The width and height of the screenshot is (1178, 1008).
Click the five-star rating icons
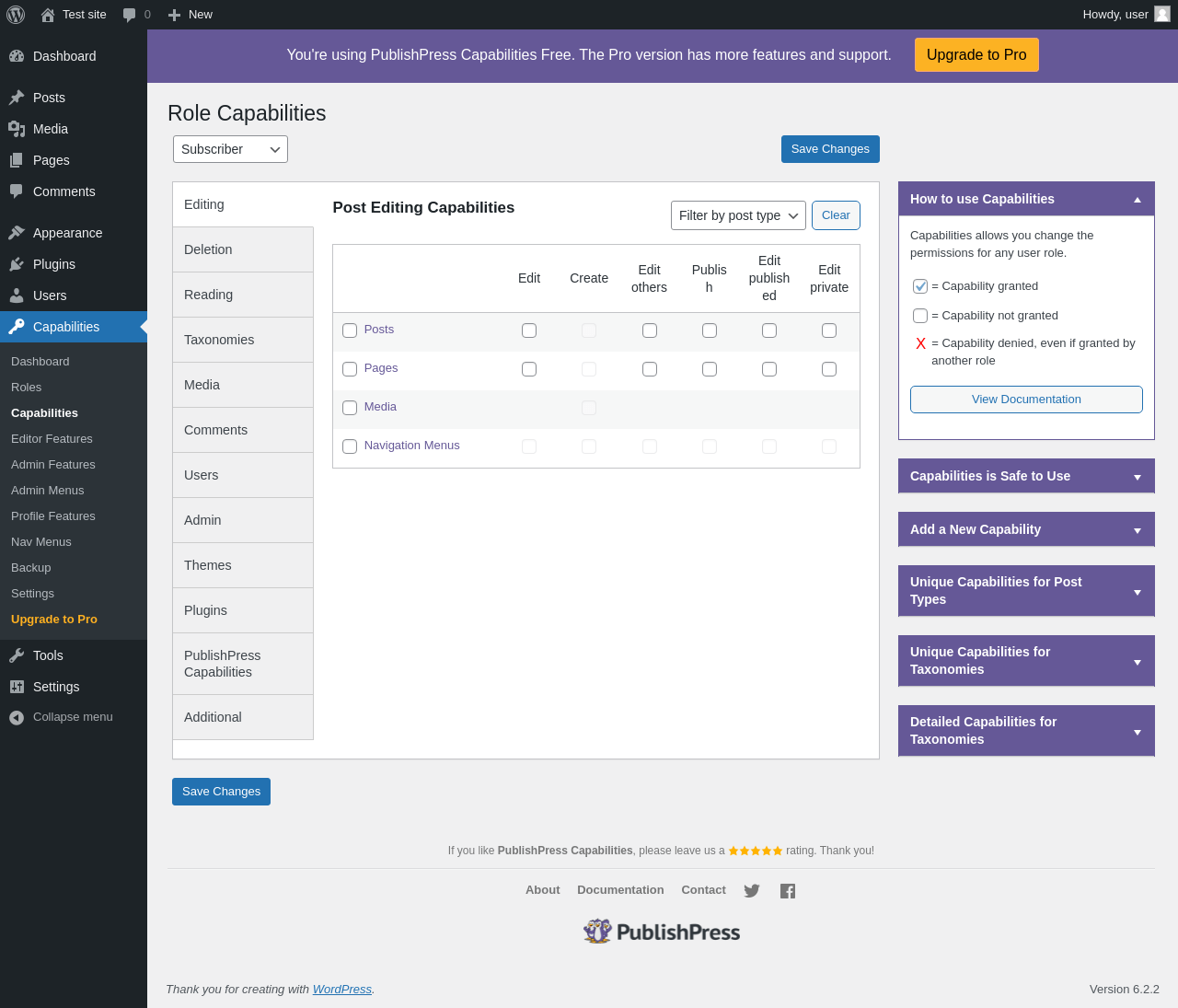[756, 851]
